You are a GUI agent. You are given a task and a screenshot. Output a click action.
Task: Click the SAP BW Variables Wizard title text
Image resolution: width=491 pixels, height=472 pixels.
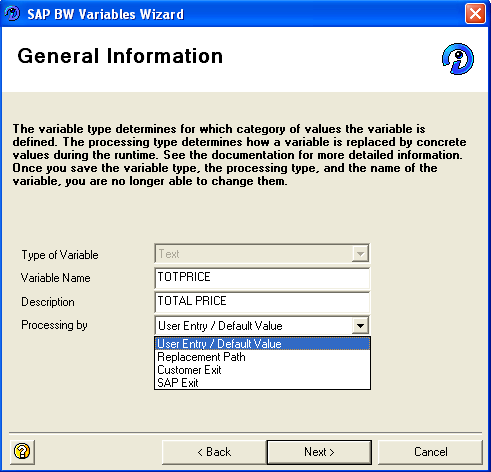point(105,14)
